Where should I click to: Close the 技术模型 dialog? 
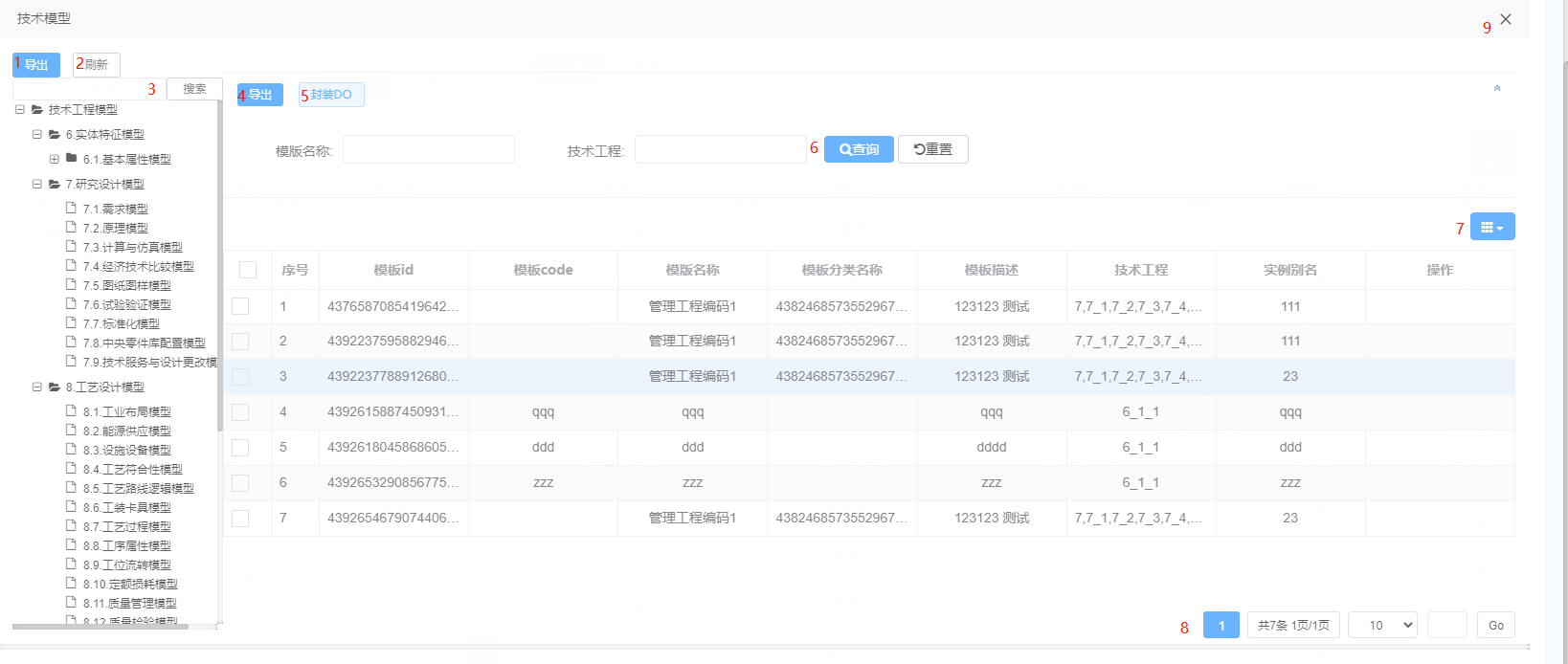coord(1506,19)
